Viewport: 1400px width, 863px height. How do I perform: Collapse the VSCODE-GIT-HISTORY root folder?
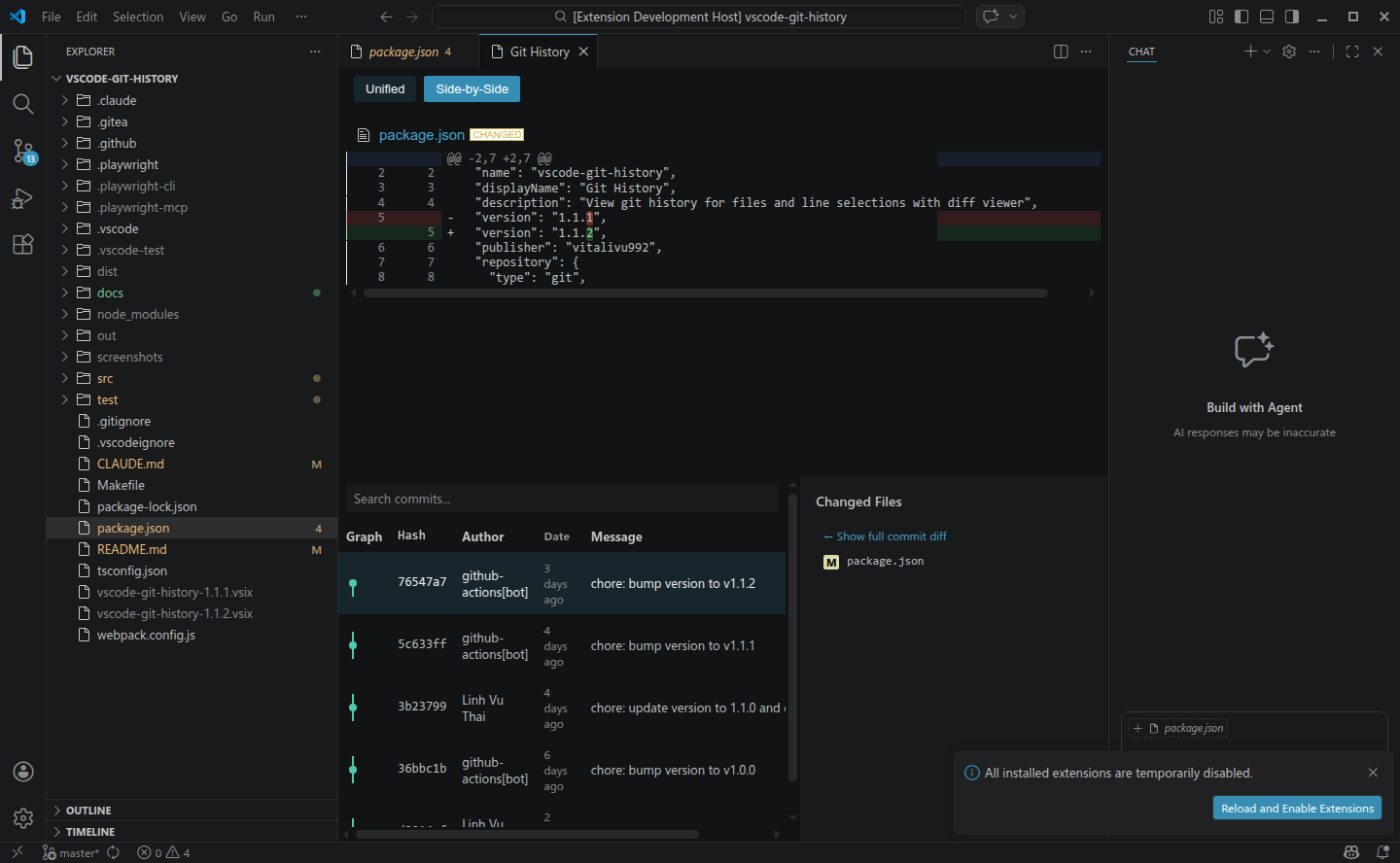coord(192,79)
